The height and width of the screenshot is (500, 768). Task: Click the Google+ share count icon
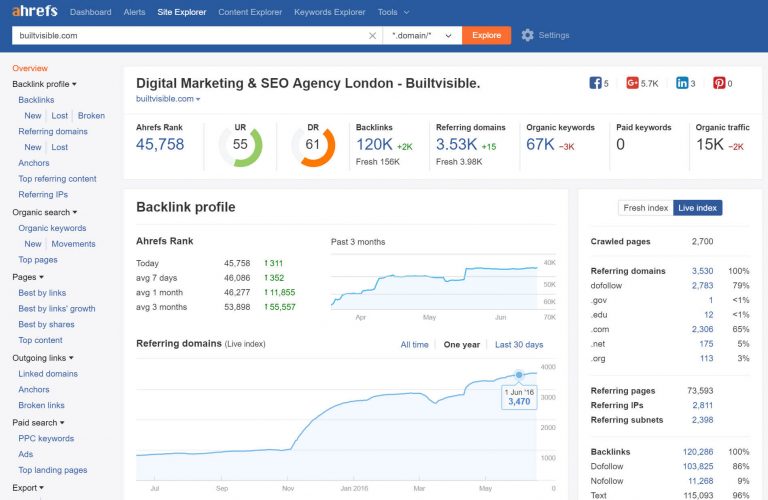pos(632,83)
